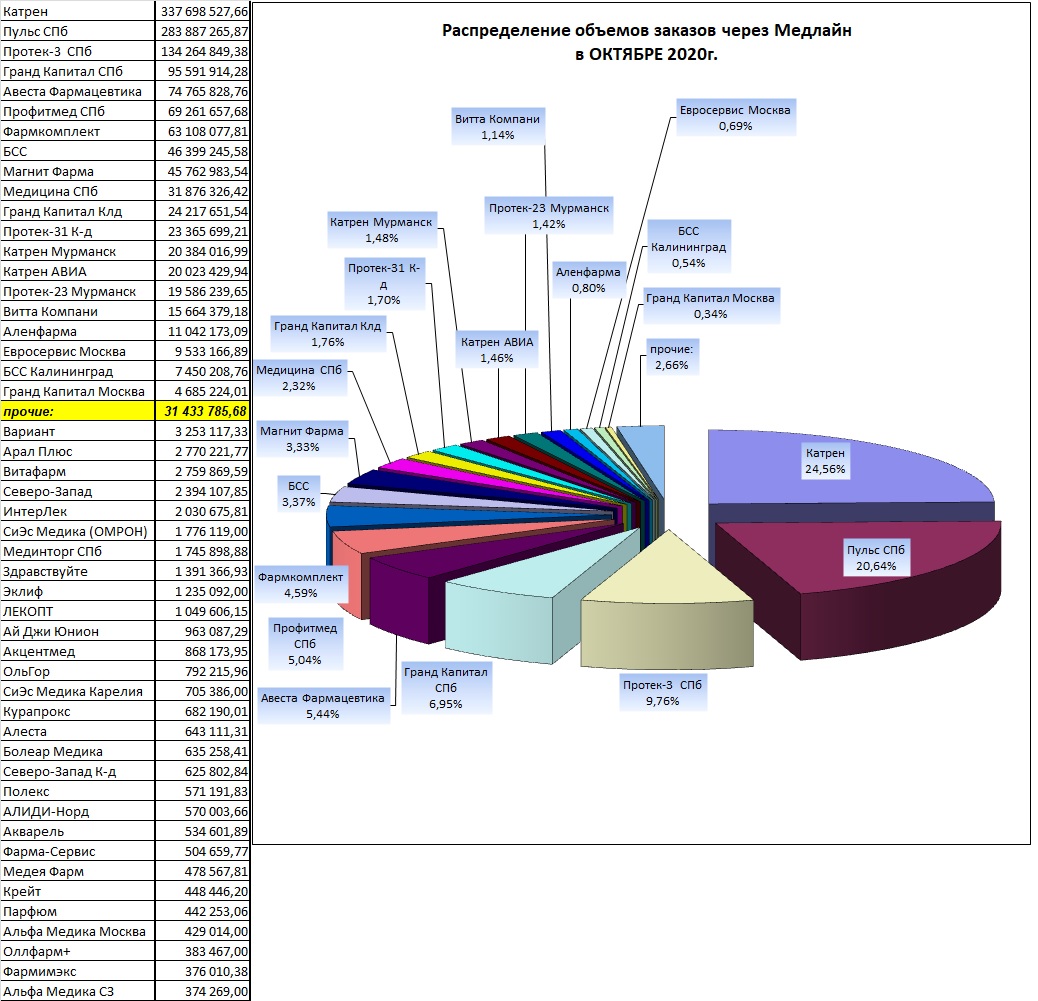Select the Профитмед СПб table cell

tap(77, 111)
